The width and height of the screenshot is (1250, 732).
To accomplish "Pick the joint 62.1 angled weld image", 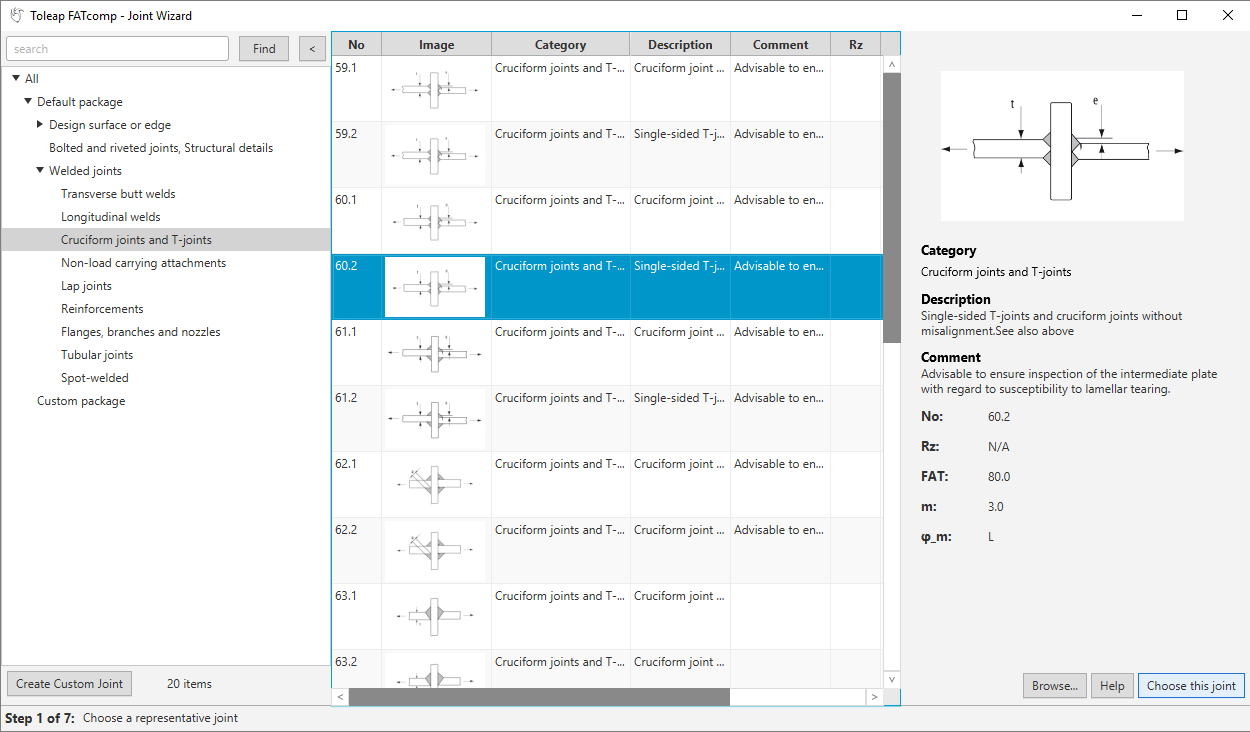I will [x=435, y=485].
